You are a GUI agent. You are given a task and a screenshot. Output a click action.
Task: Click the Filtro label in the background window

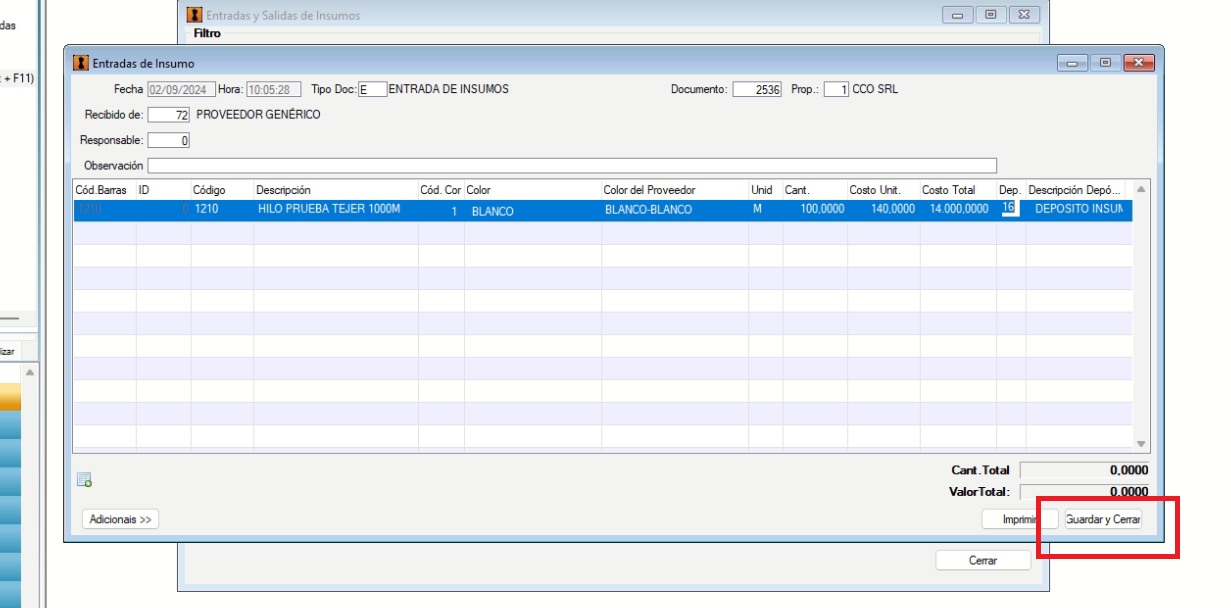click(x=207, y=33)
